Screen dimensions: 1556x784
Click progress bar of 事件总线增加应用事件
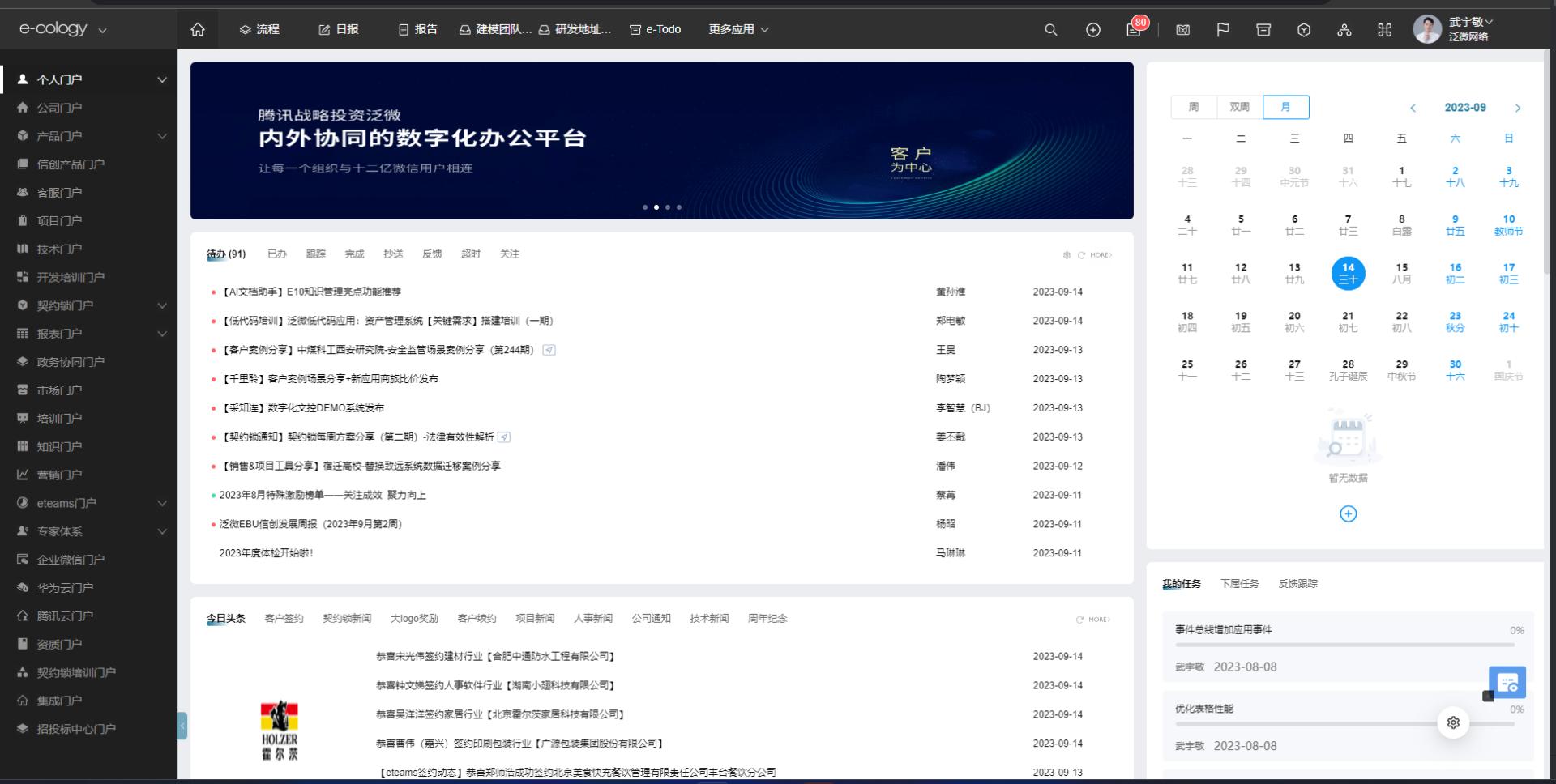(x=1344, y=645)
